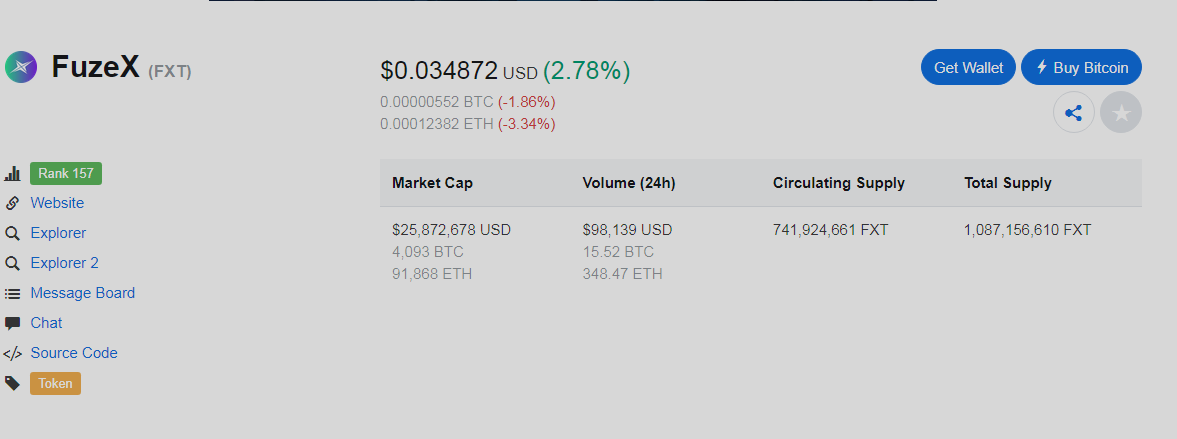Click the orange Token badge

(55, 383)
